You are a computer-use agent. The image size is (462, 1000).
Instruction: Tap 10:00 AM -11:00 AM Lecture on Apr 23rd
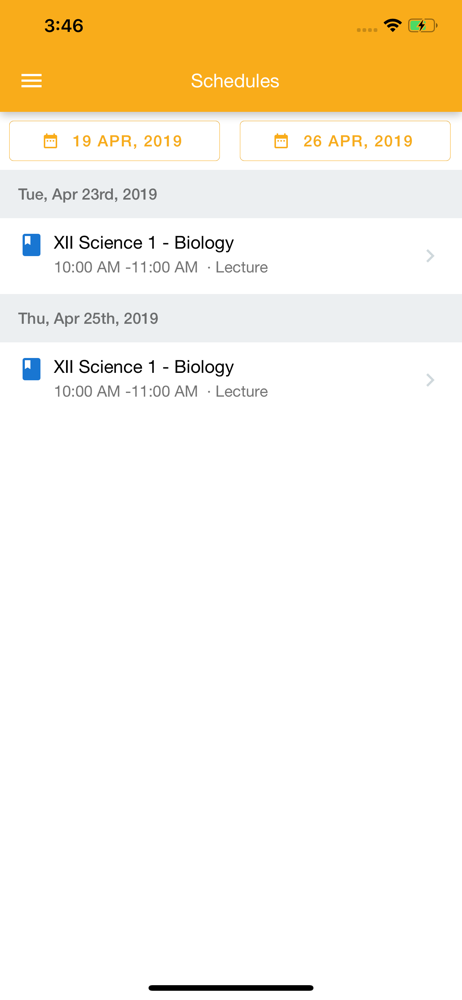[161, 267]
